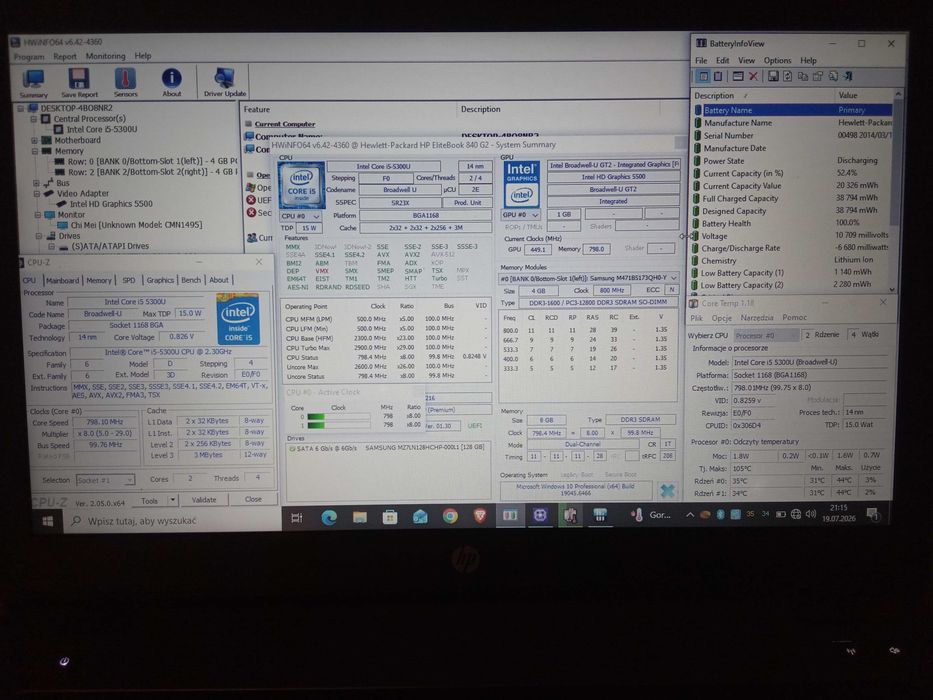Click the BatteryInfoView vertical scrollbar

[897, 190]
